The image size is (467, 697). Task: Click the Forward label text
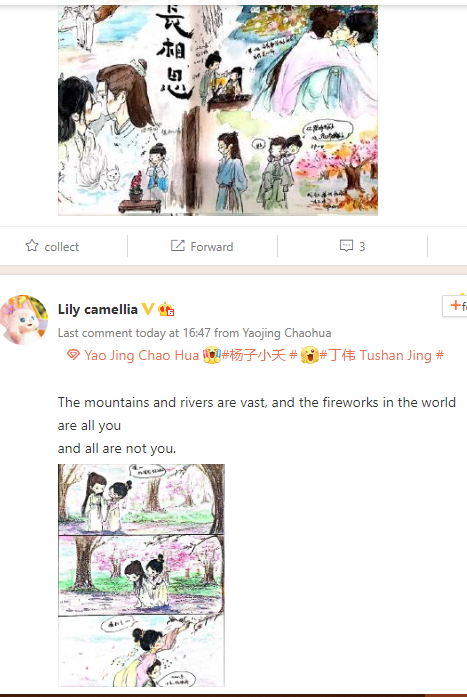pos(212,246)
